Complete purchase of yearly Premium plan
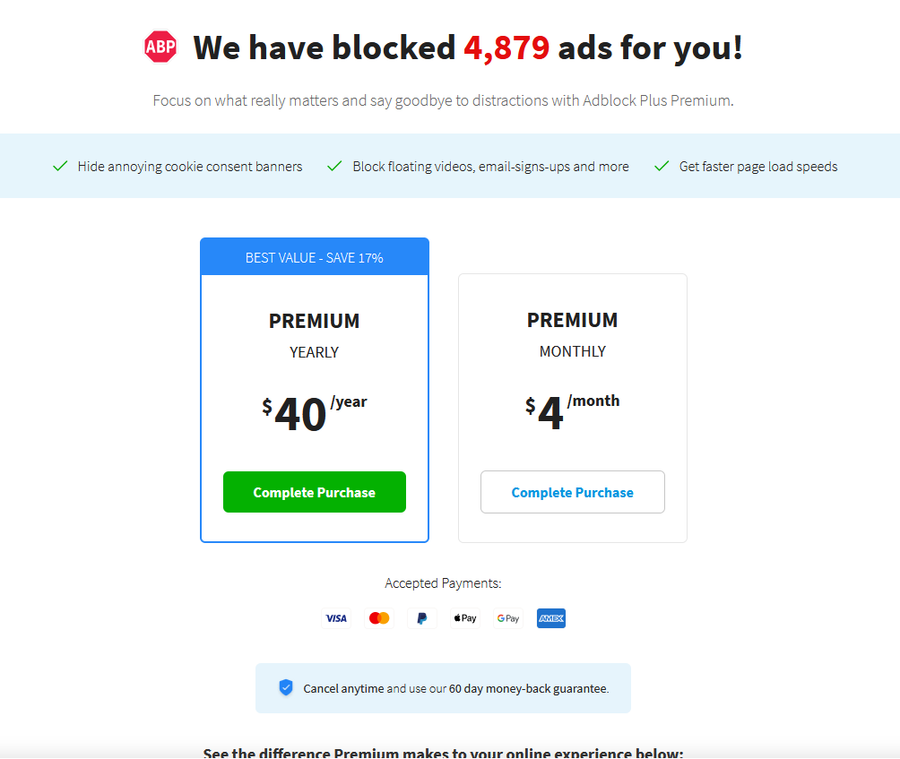Image resolution: width=900 pixels, height=759 pixels. [x=314, y=492]
